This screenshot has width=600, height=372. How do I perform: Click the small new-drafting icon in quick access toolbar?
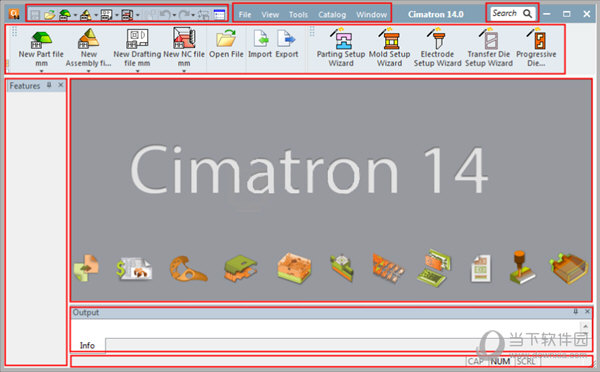[x=106, y=15]
